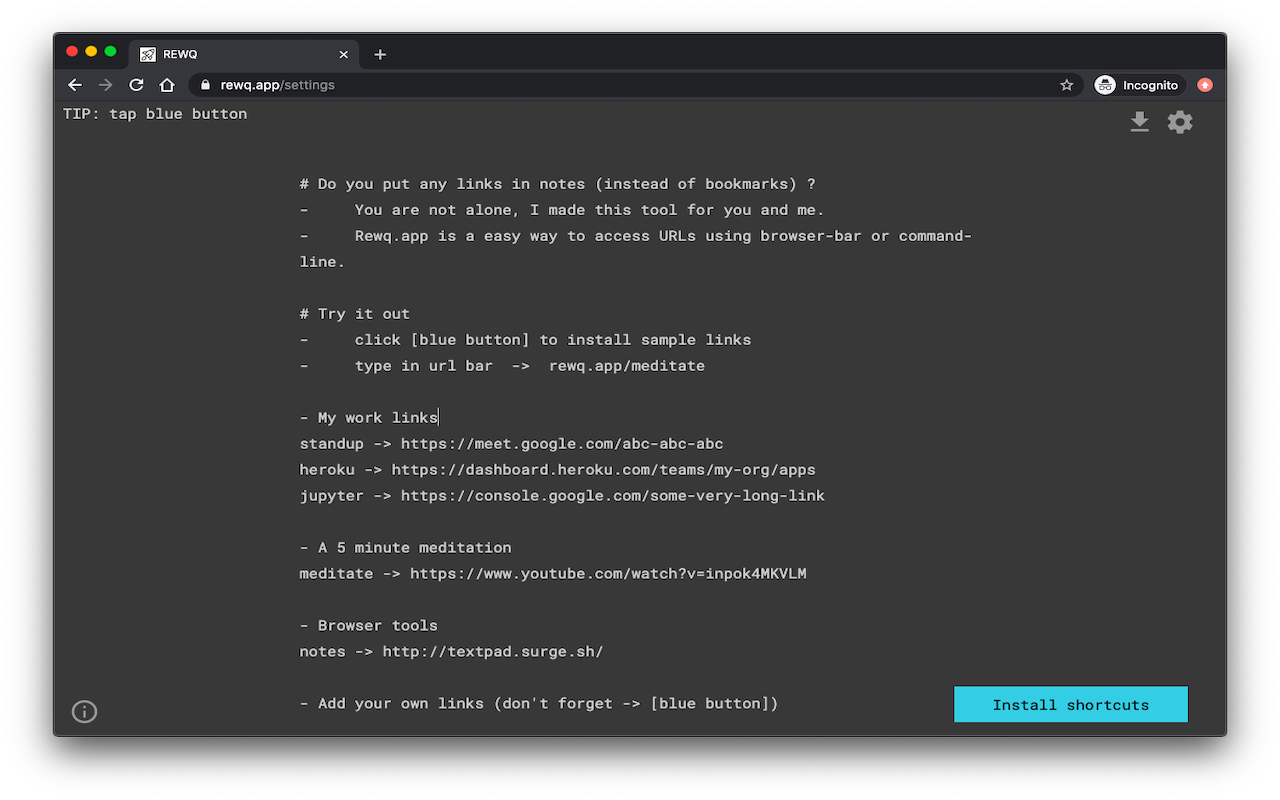Click the download icon at top right

click(1139, 122)
